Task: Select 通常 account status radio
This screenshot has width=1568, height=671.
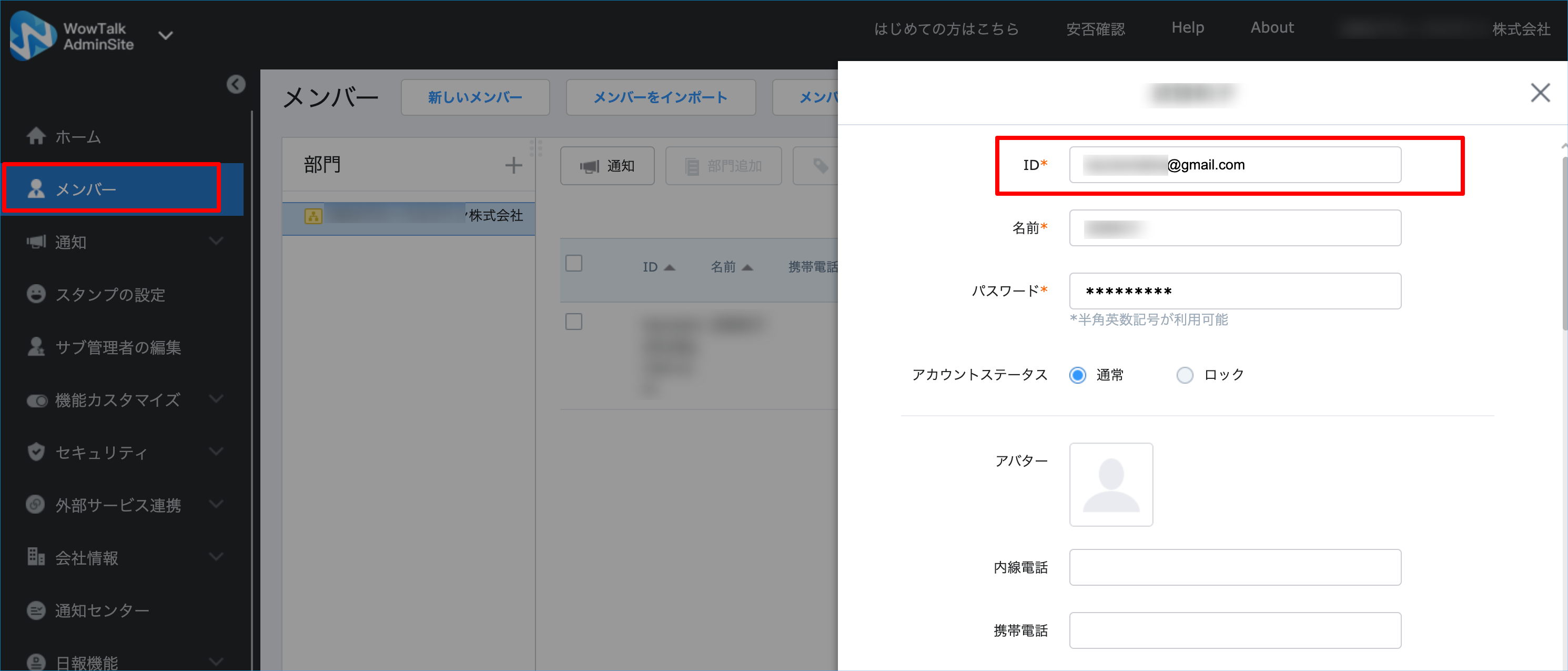Action: tap(1077, 375)
